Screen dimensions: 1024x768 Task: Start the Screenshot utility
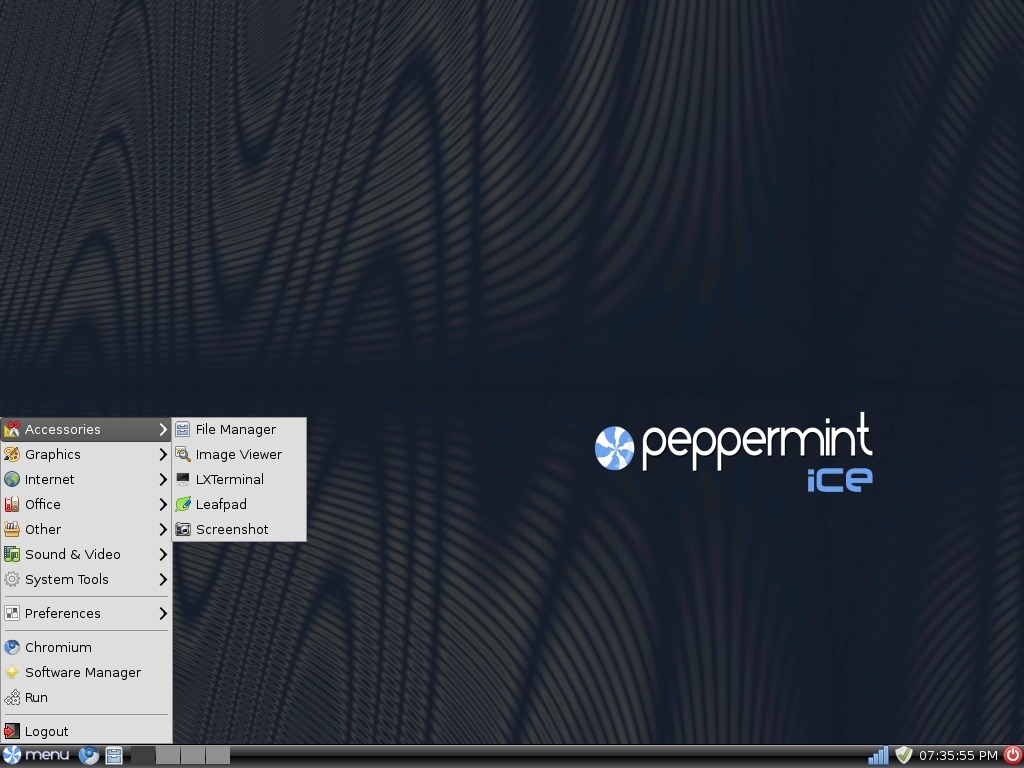click(239, 529)
